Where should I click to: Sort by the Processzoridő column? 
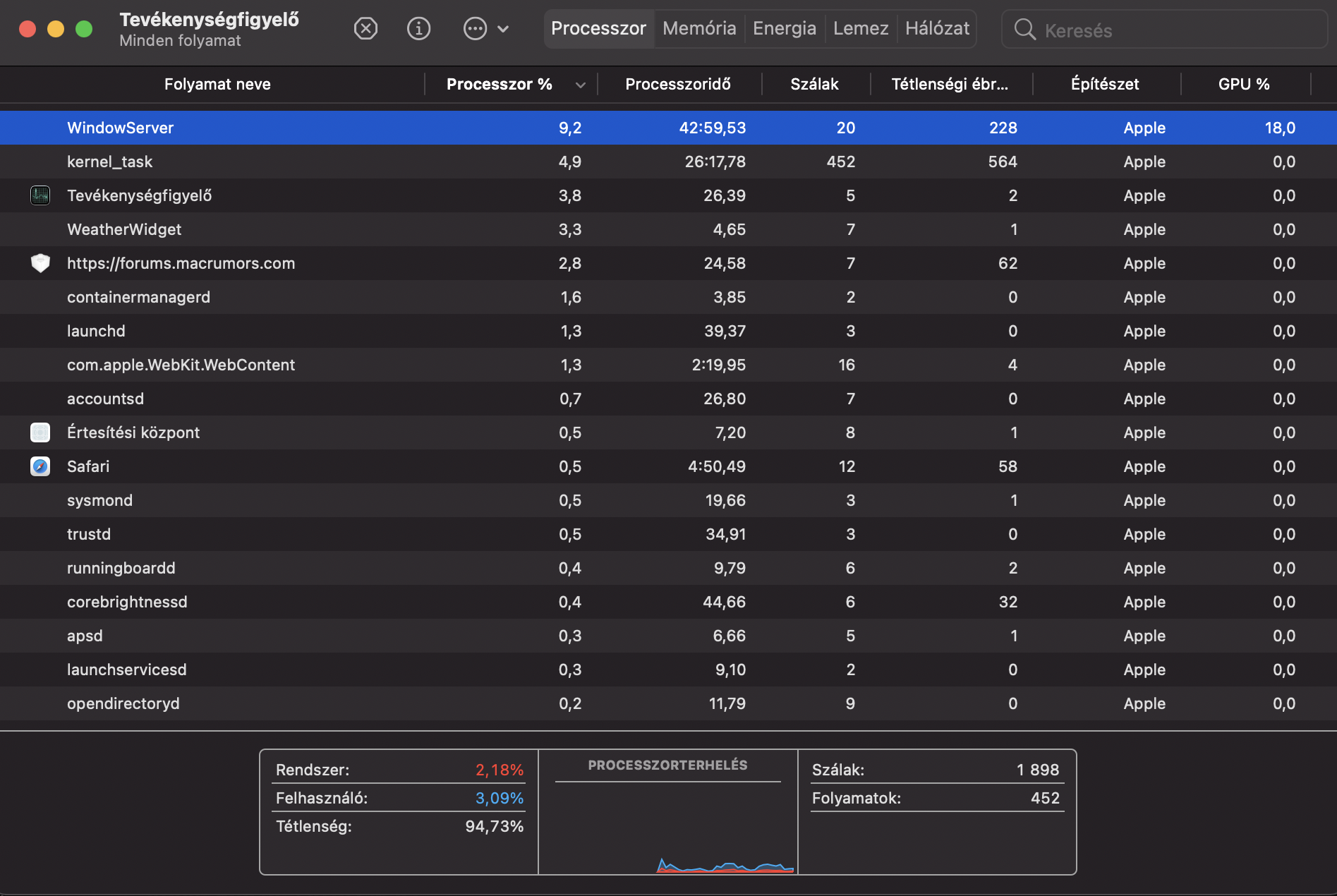[677, 84]
